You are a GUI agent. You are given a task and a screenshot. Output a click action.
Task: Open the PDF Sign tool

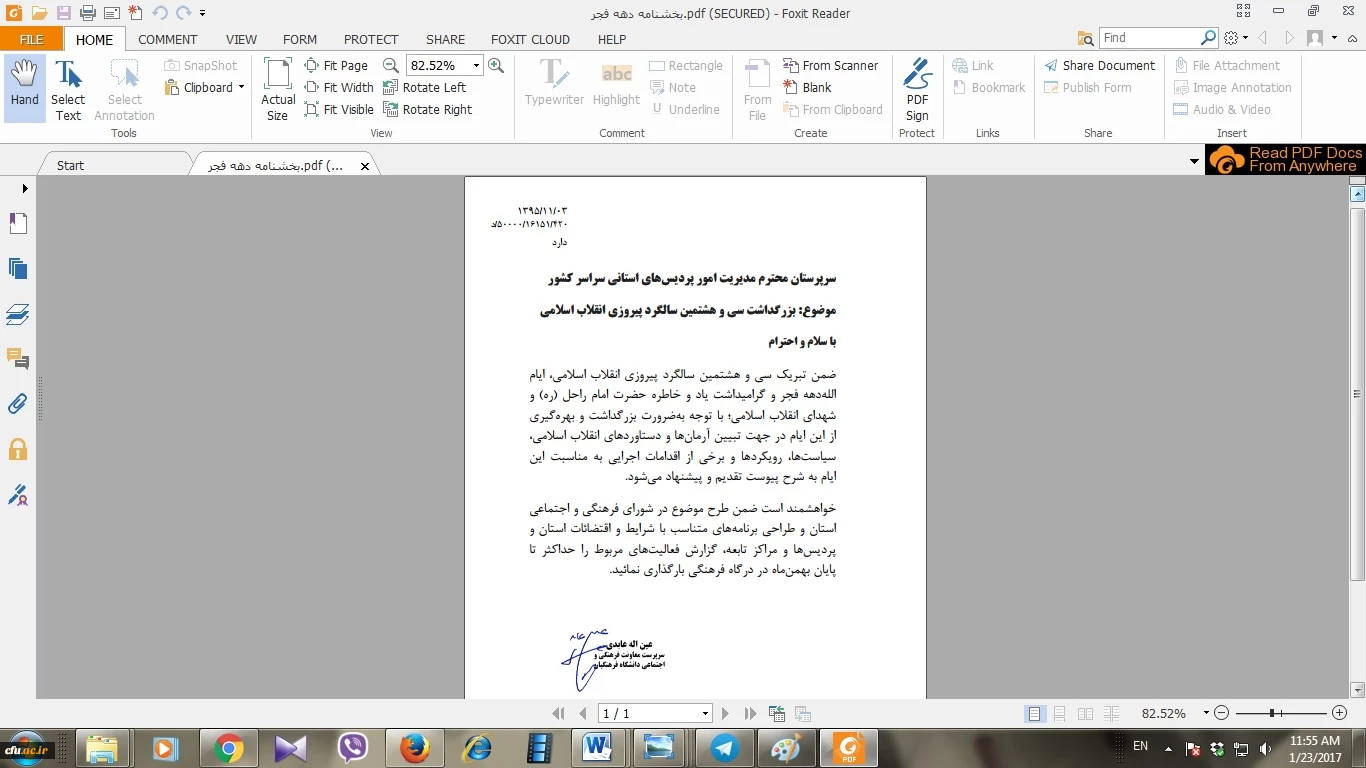pyautogui.click(x=917, y=88)
